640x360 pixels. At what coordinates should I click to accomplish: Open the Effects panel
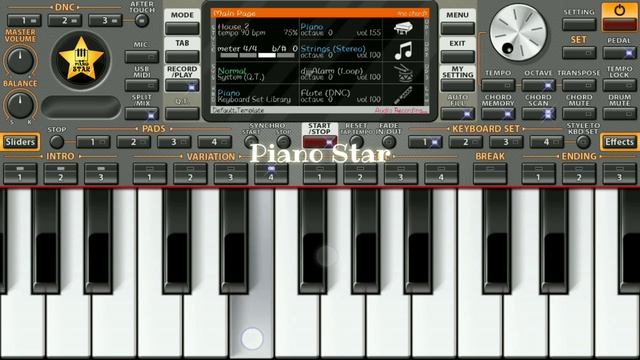click(620, 142)
